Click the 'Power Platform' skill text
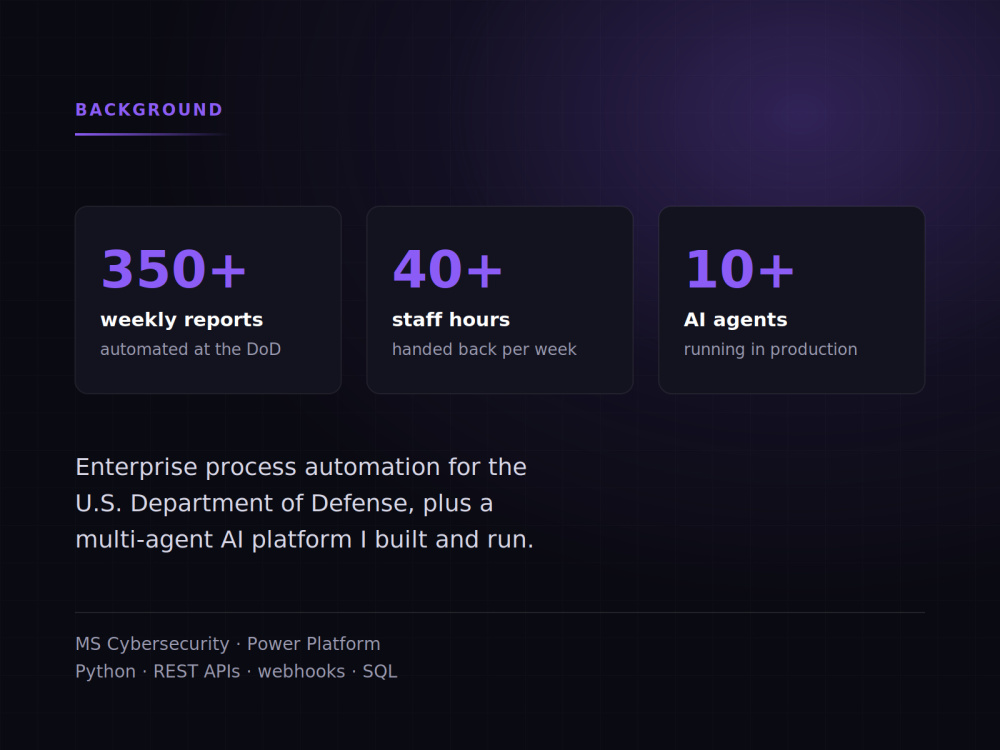This screenshot has width=1000, height=750. pos(314,644)
